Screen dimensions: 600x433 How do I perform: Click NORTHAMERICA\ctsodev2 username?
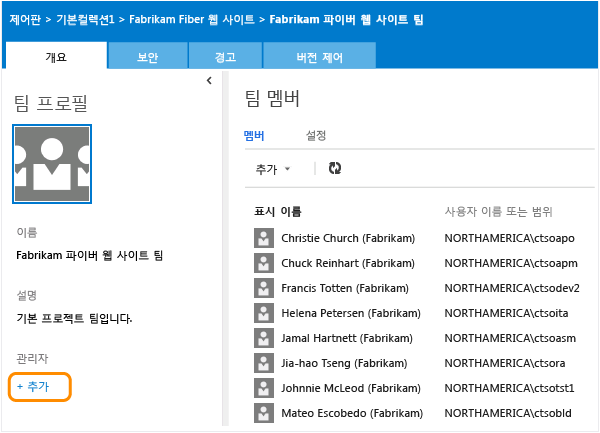[512, 288]
